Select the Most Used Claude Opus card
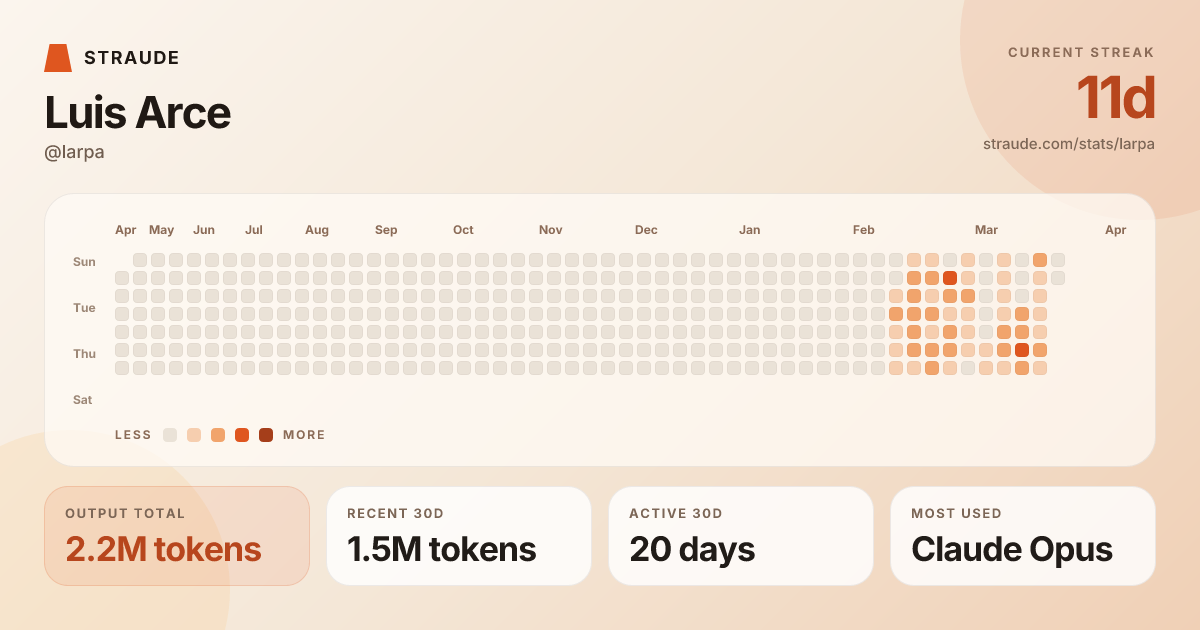 tap(1023, 536)
